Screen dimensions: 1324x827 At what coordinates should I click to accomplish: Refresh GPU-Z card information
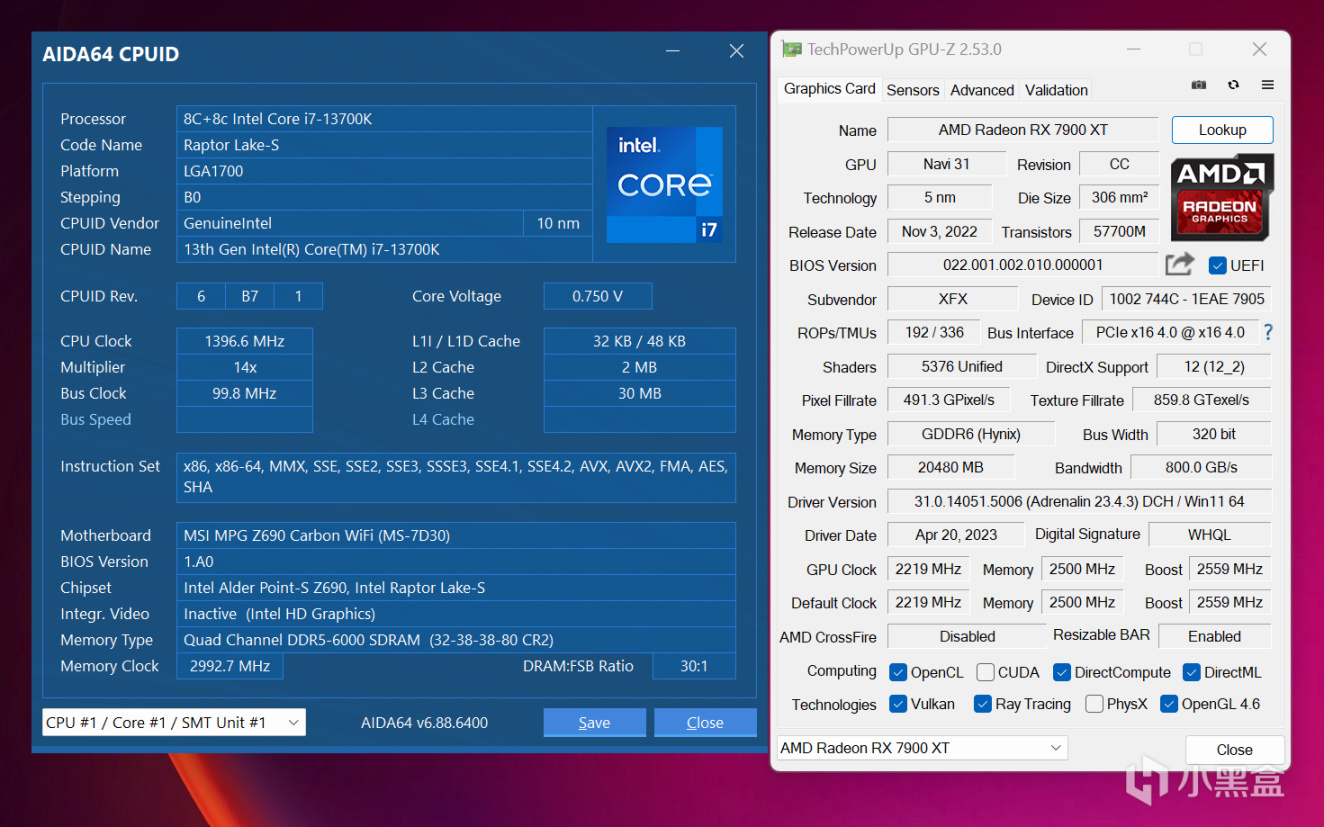[1233, 86]
